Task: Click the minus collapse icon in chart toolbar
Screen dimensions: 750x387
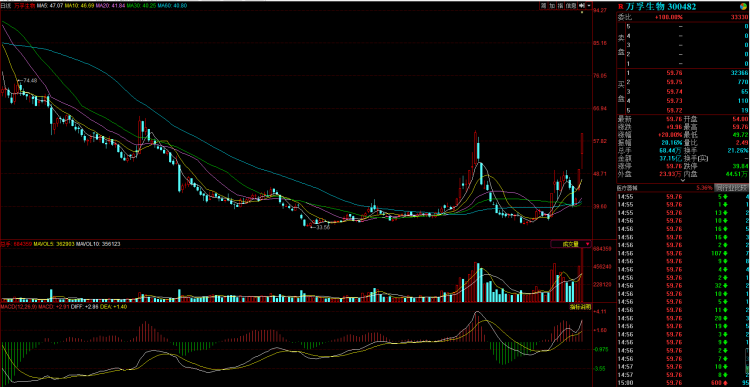Action: [589, 6]
